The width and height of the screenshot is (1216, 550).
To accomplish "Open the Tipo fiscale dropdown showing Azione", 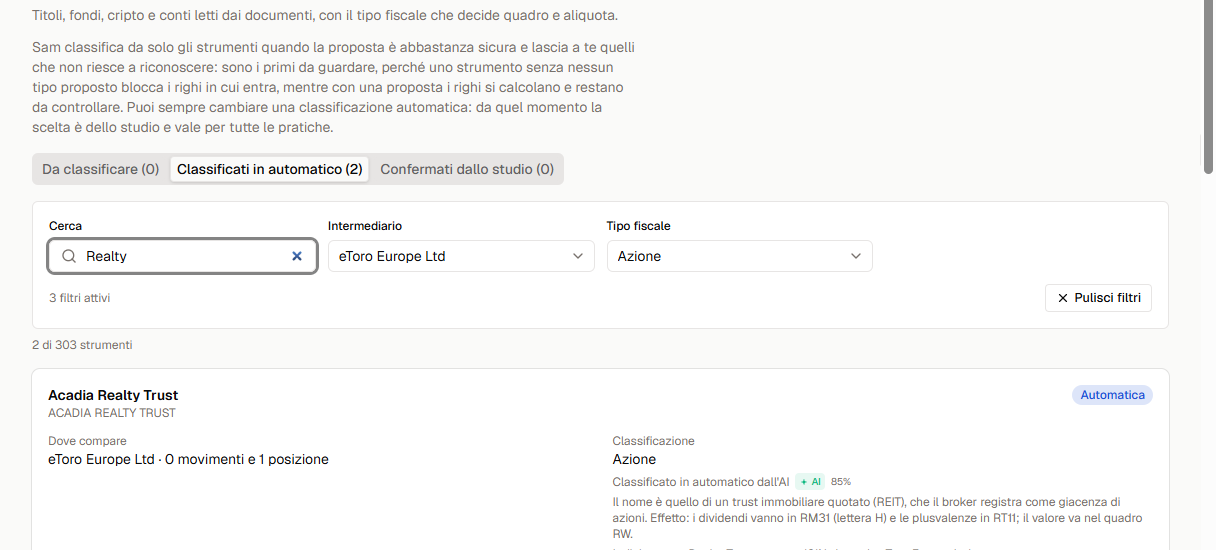I will pos(739,256).
